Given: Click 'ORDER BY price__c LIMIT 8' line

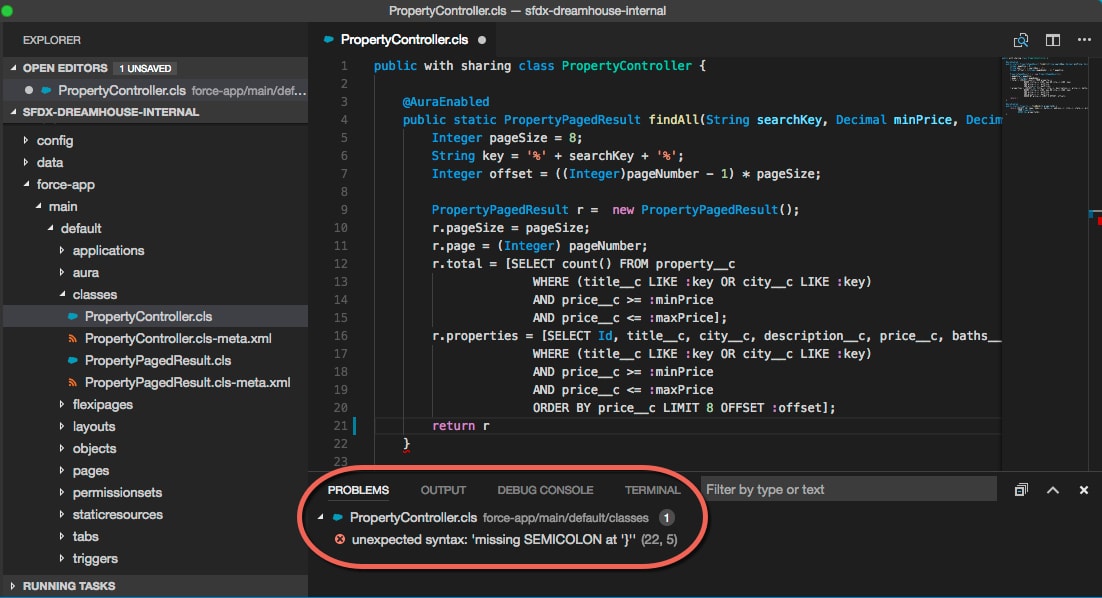Looking at the screenshot, I should [x=684, y=408].
